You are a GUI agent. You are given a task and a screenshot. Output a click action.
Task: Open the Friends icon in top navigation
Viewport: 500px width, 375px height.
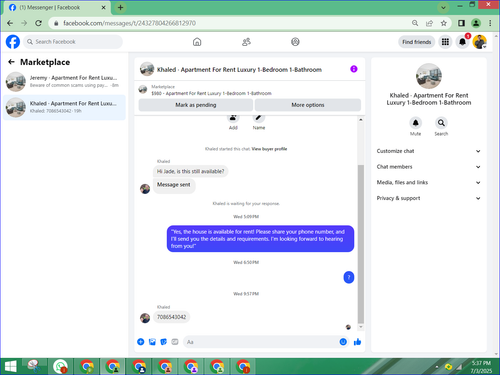(246, 42)
